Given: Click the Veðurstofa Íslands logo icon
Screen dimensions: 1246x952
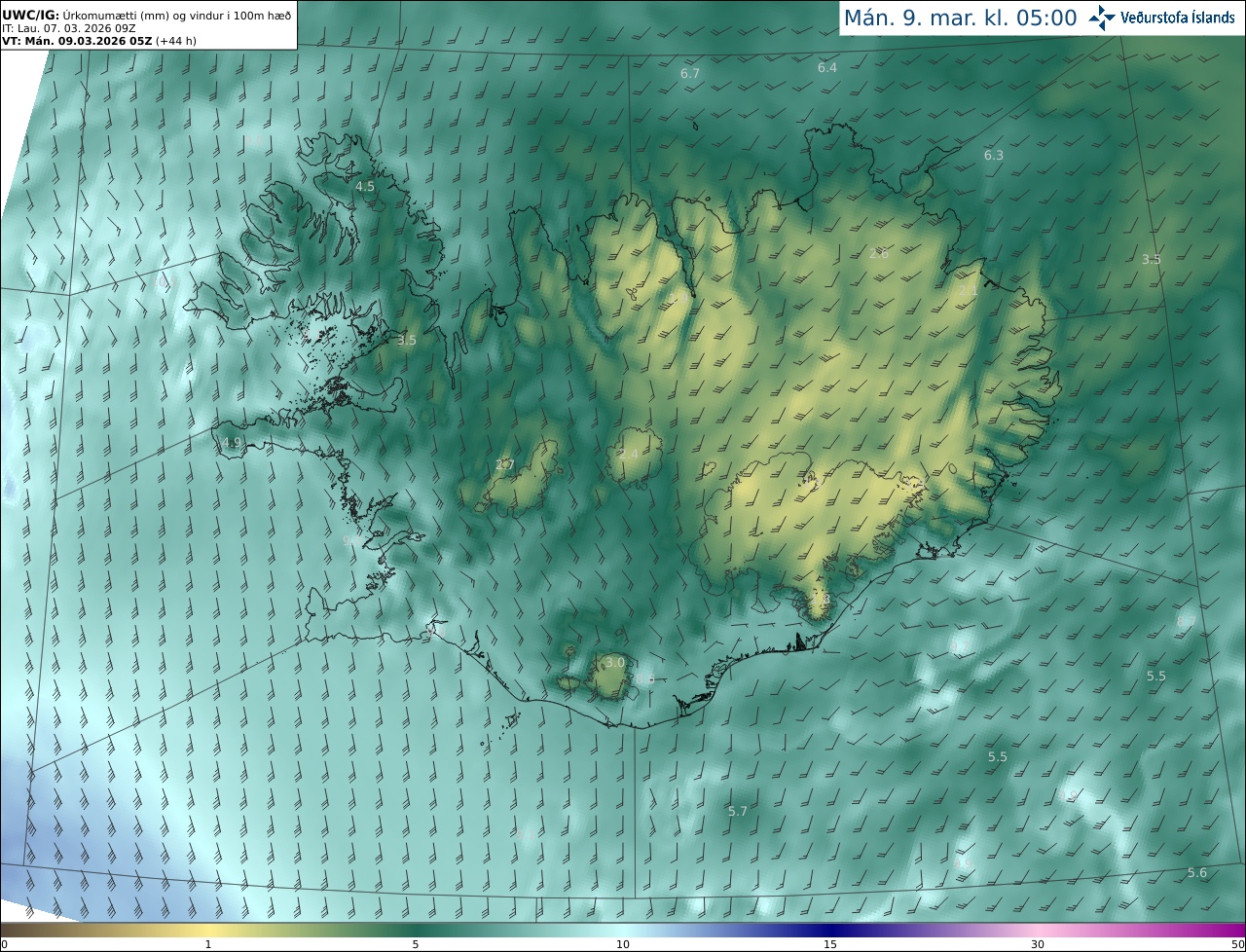Looking at the screenshot, I should click(x=1102, y=18).
